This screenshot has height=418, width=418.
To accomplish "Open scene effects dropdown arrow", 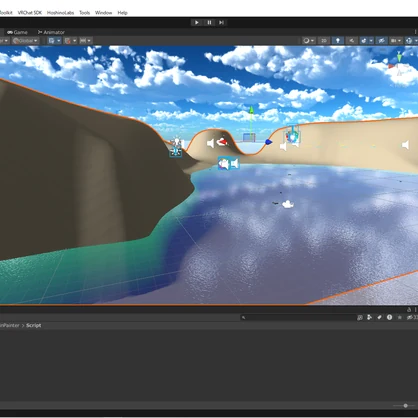I will click(371, 41).
